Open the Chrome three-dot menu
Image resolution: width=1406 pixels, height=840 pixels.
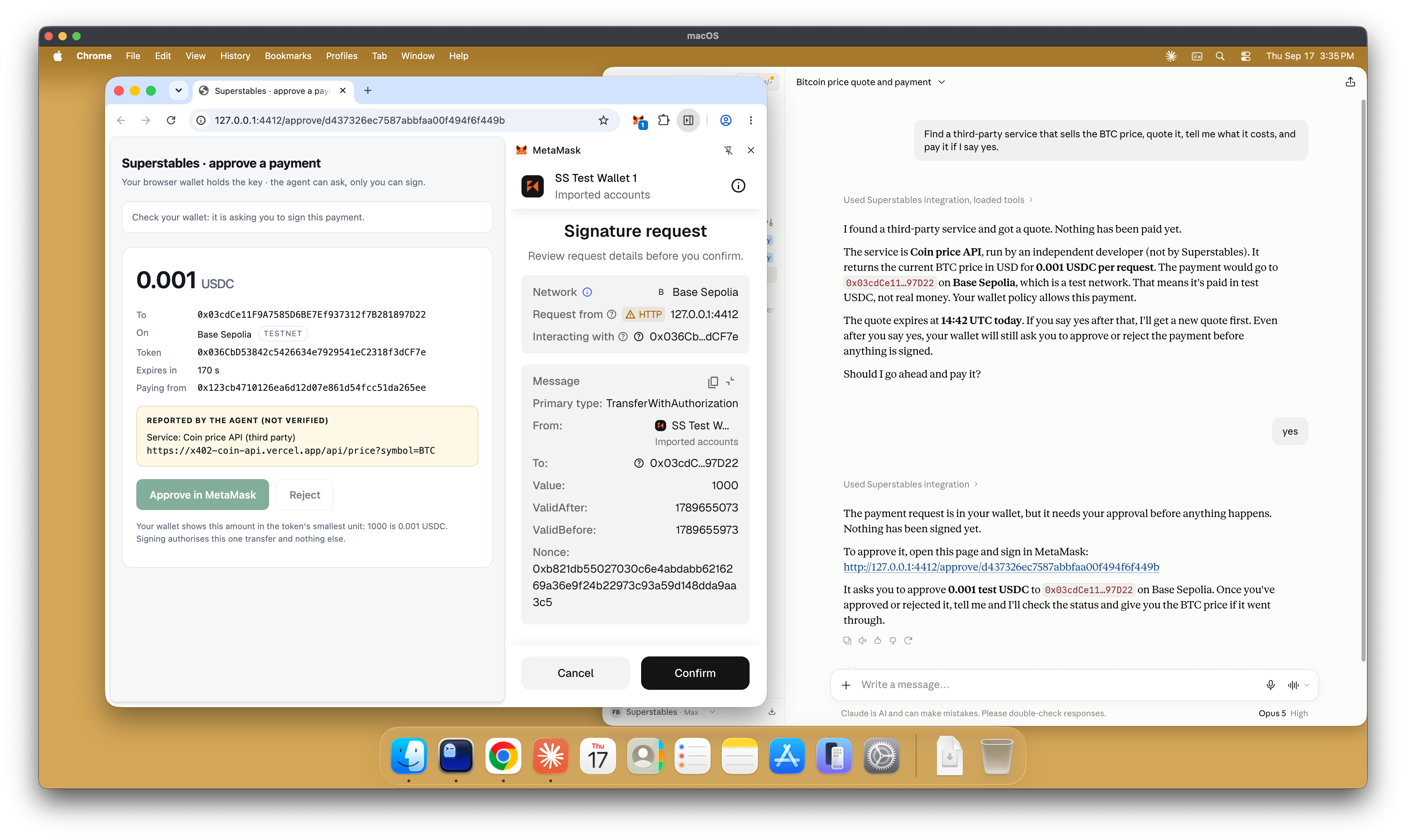tap(751, 121)
